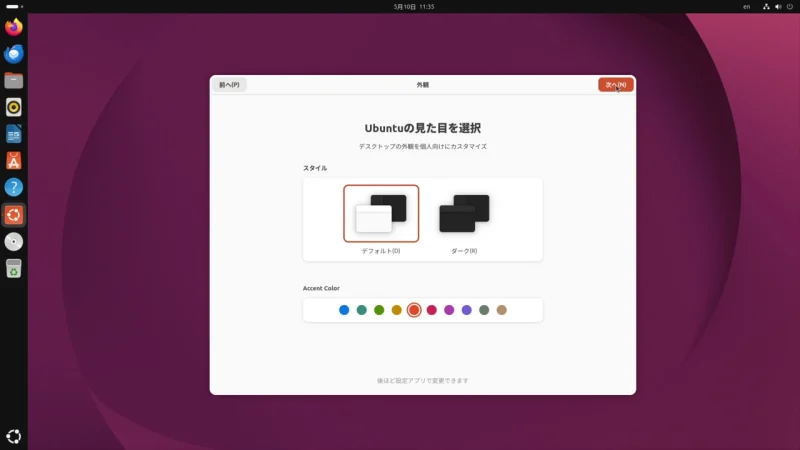Launch LibreOffice Writer from the dock
800x450 pixels.
[14, 134]
